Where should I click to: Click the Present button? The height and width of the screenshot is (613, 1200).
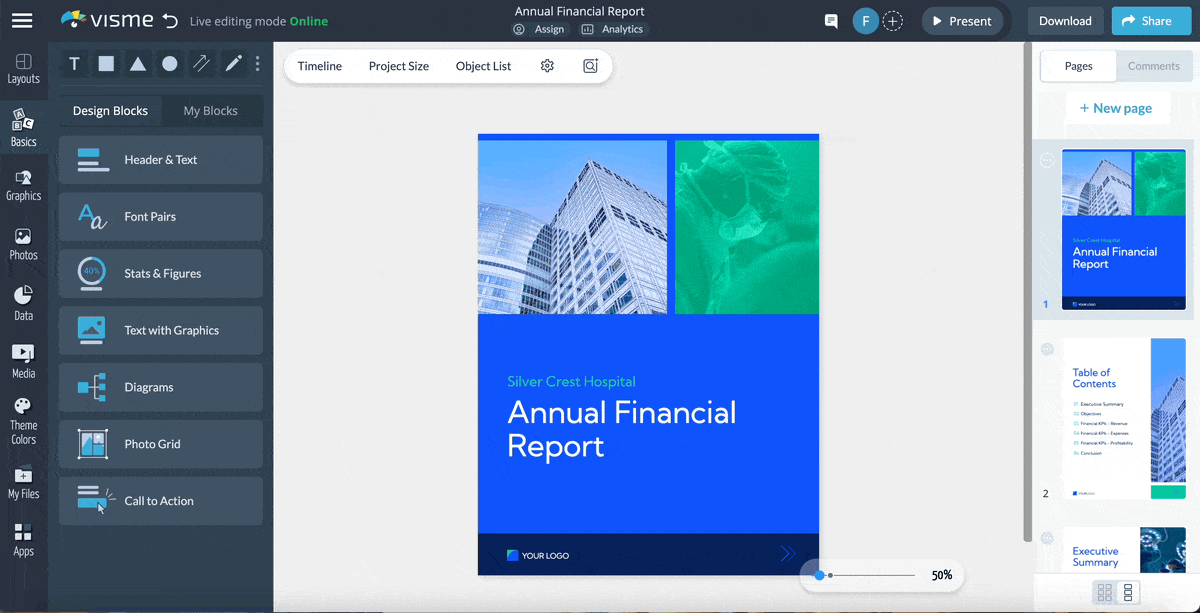click(x=962, y=20)
